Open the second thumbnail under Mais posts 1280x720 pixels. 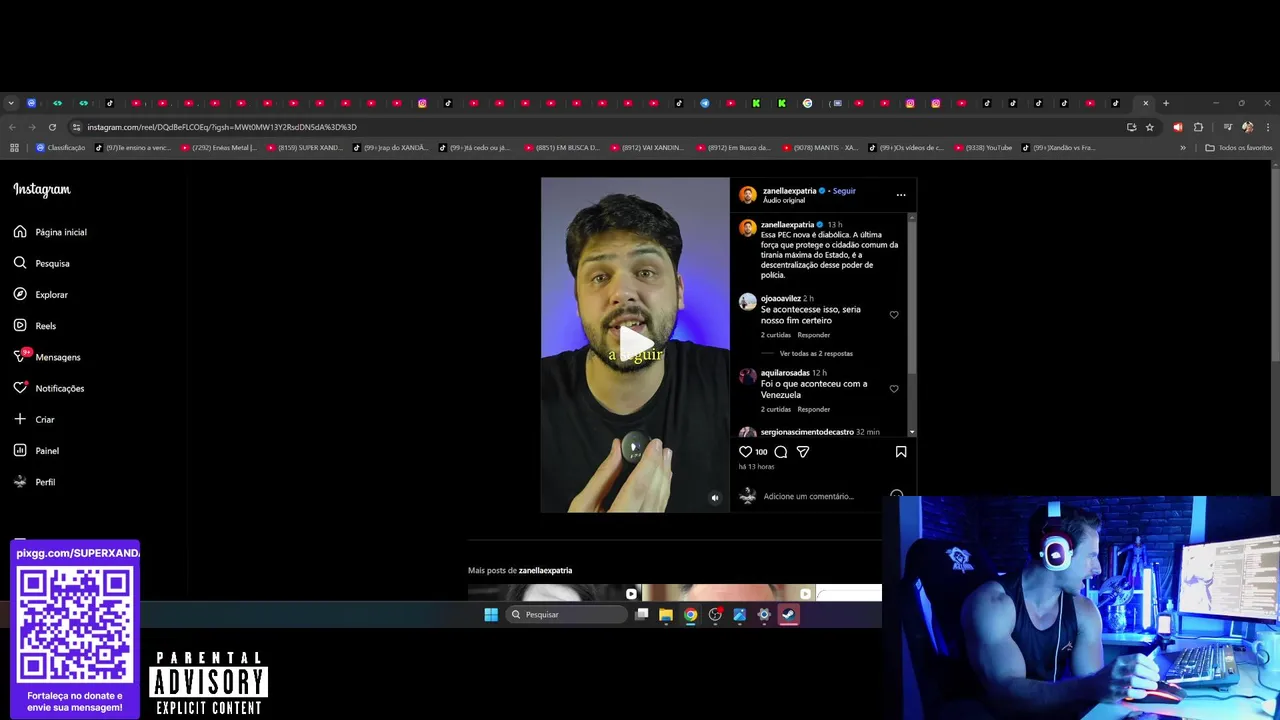coord(728,593)
